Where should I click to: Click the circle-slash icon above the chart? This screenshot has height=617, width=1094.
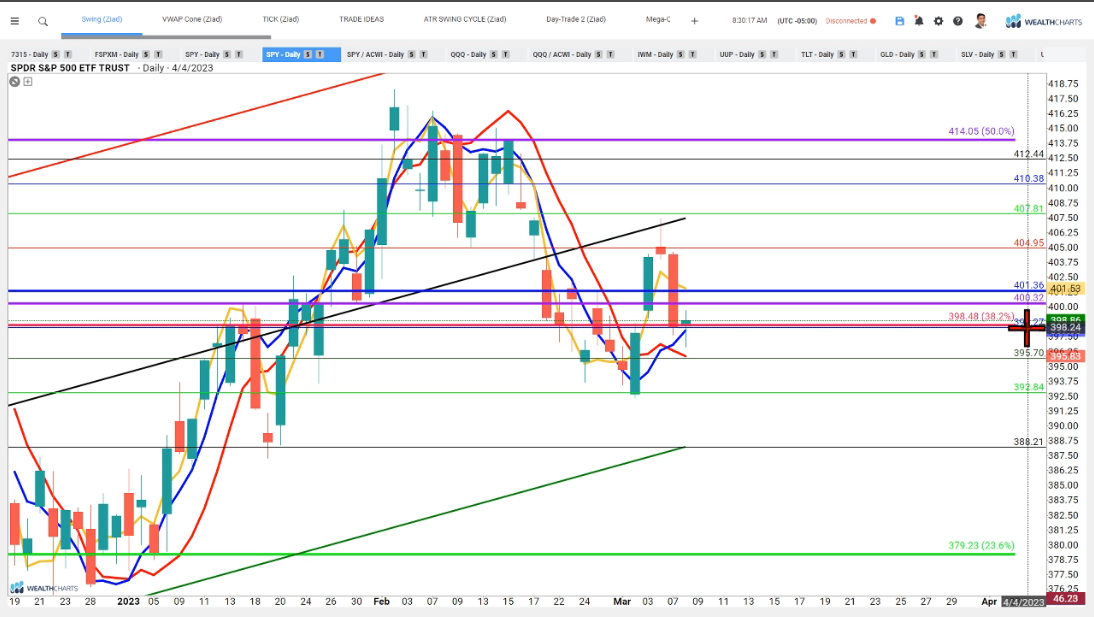click(x=15, y=82)
